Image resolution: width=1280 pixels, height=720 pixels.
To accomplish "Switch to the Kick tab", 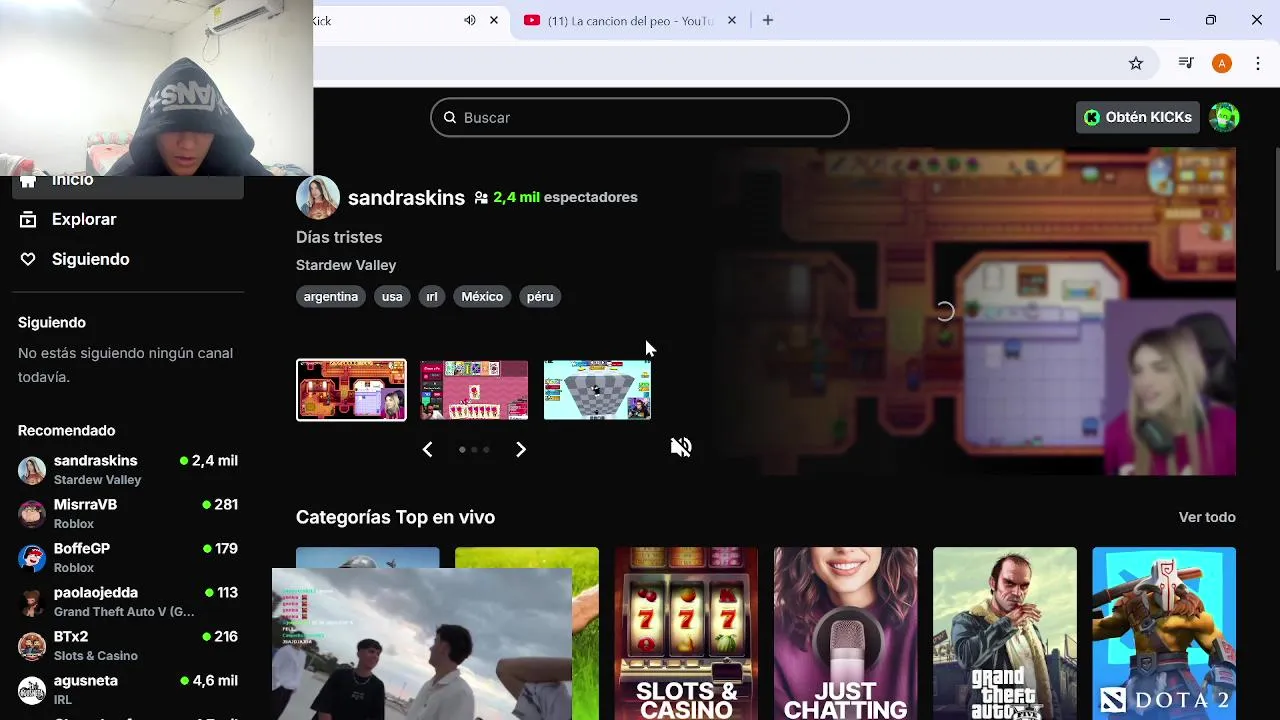I will coord(410,20).
